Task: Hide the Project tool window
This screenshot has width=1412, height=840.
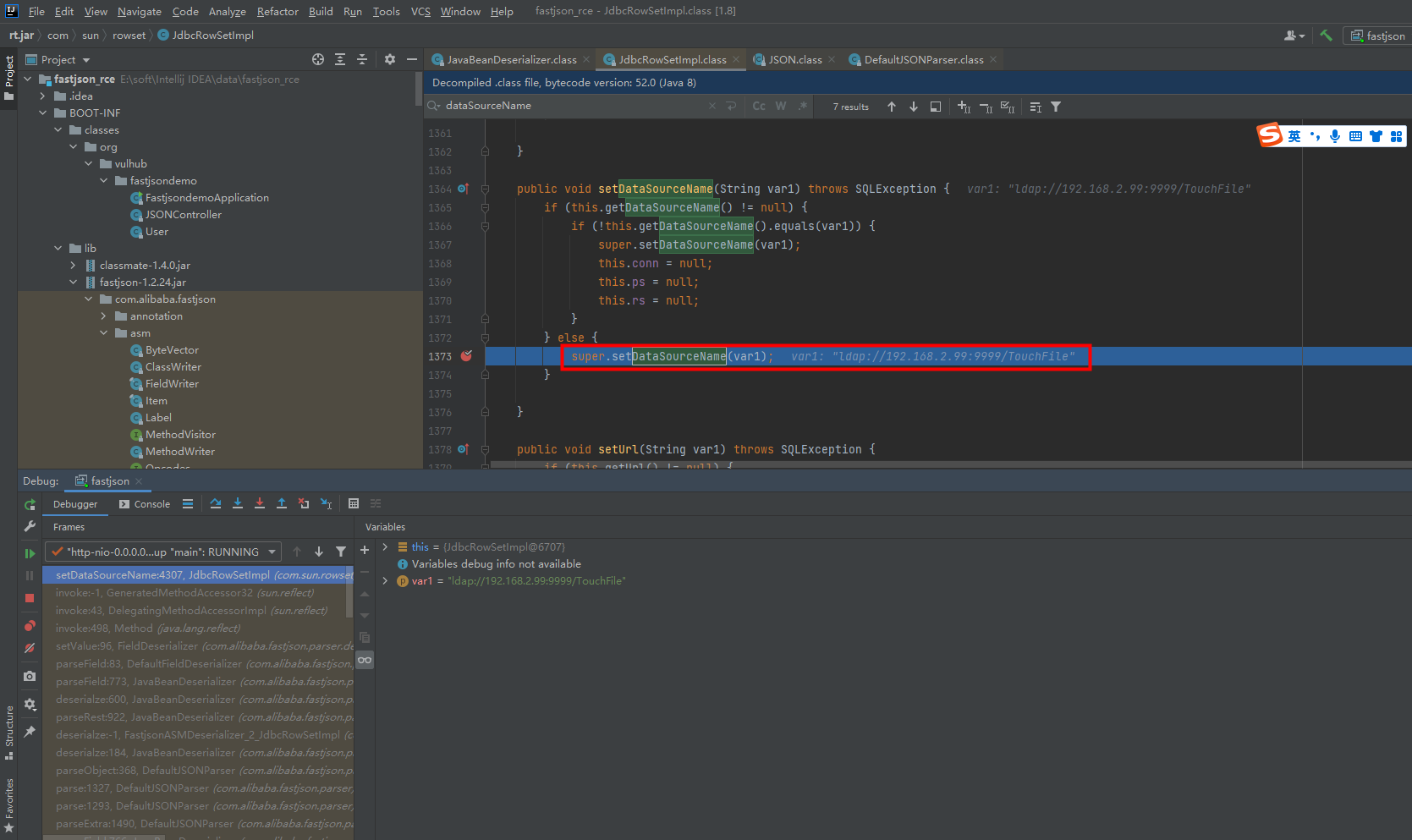Action: (x=412, y=59)
